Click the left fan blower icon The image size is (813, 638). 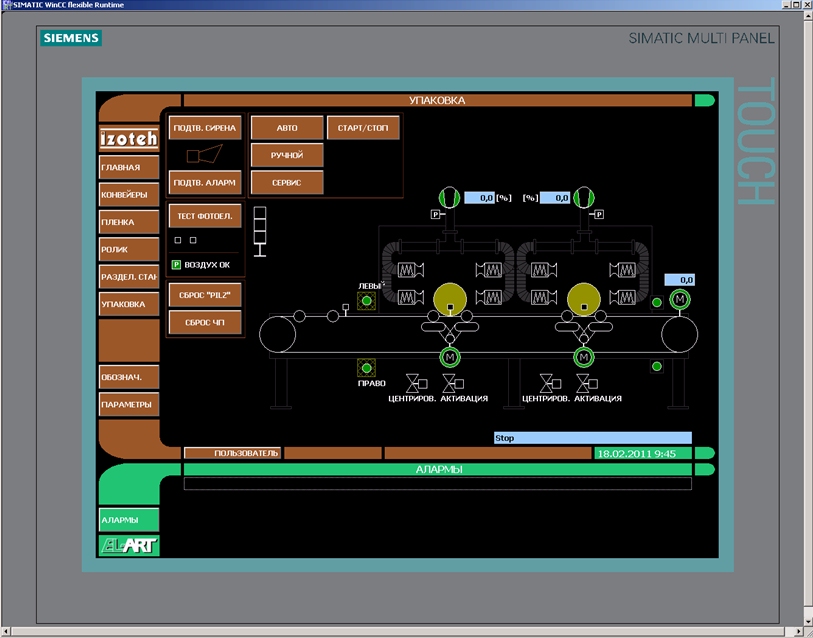(449, 198)
